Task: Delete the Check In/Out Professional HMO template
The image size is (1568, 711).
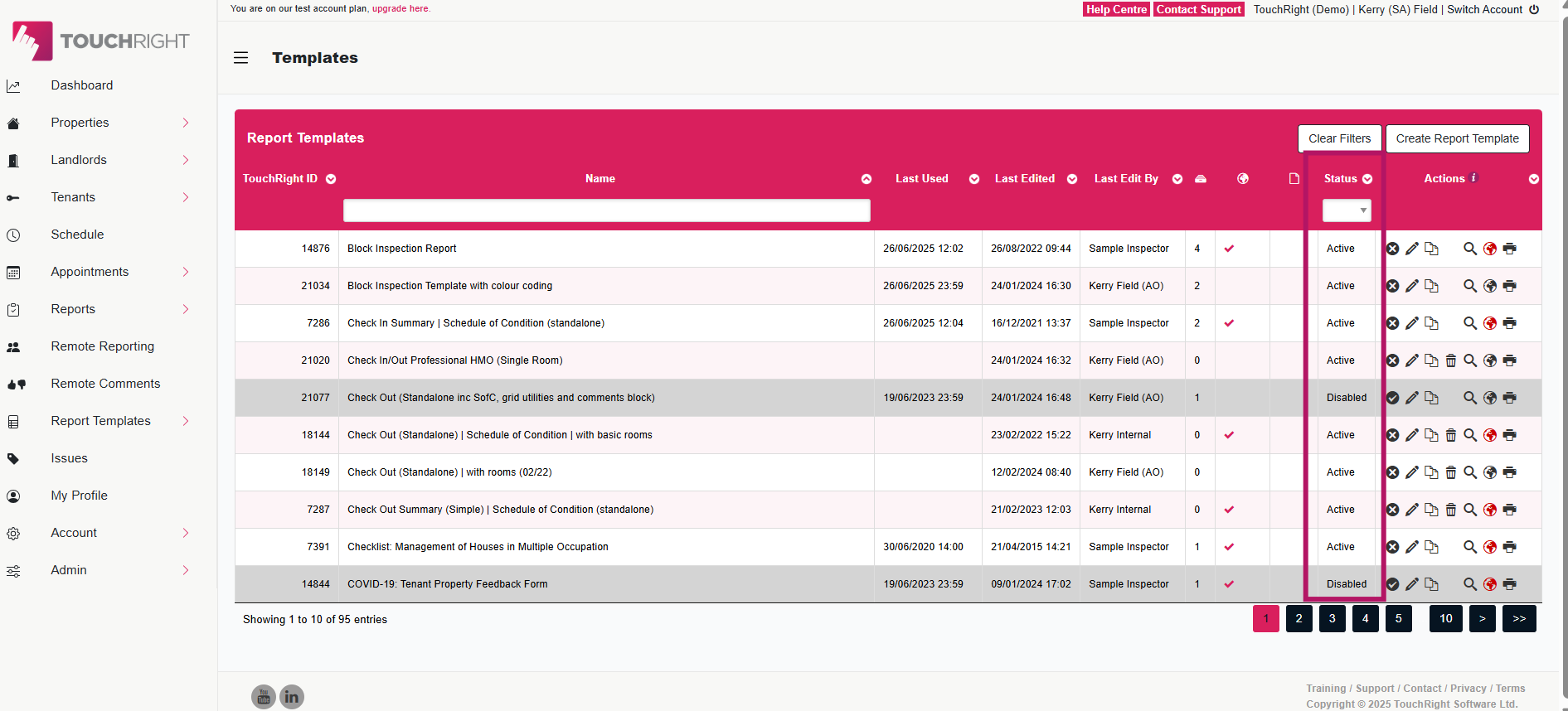Action: click(1450, 360)
